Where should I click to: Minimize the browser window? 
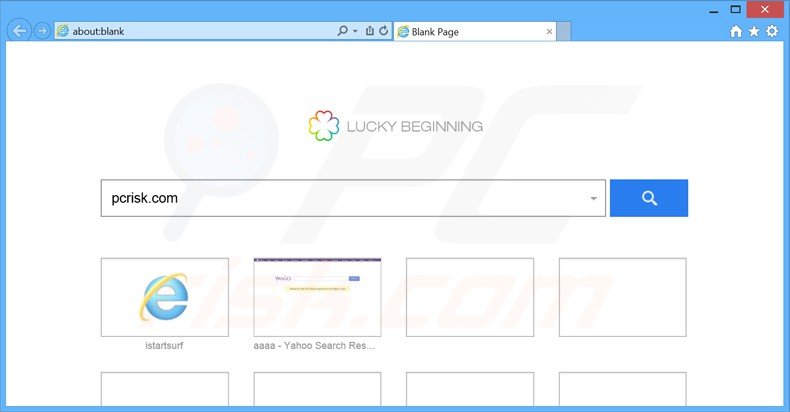(x=713, y=11)
